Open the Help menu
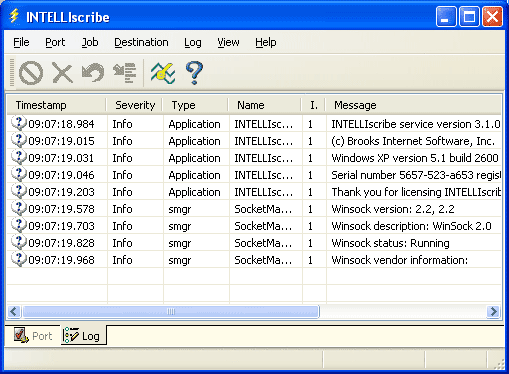 point(266,42)
